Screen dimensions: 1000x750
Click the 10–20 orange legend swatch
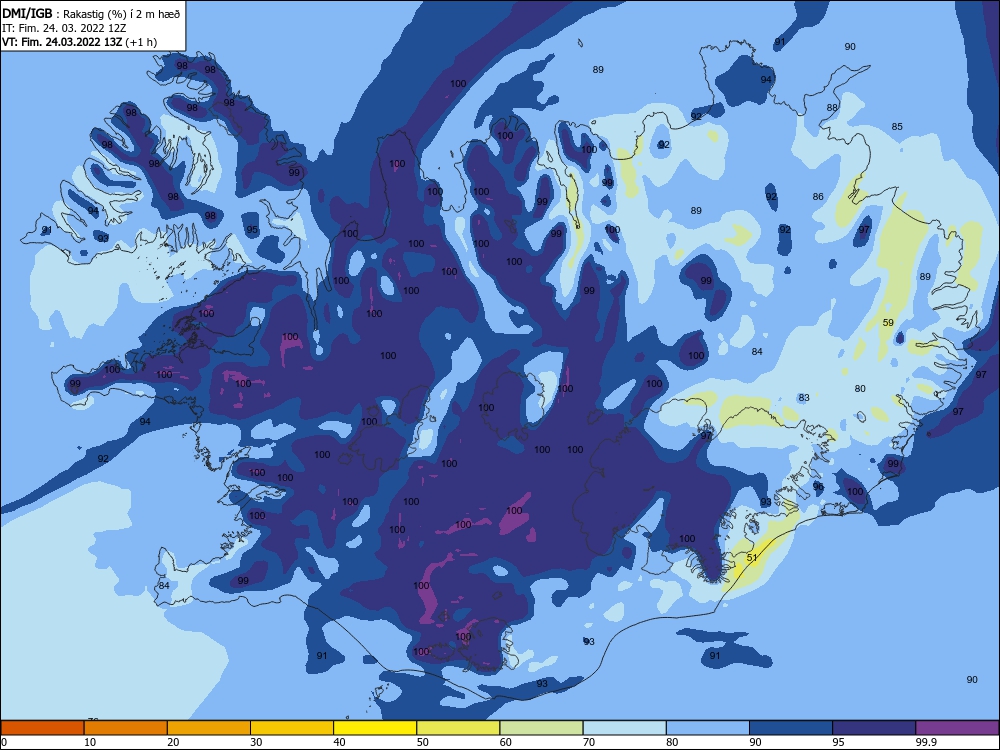[x=126, y=728]
